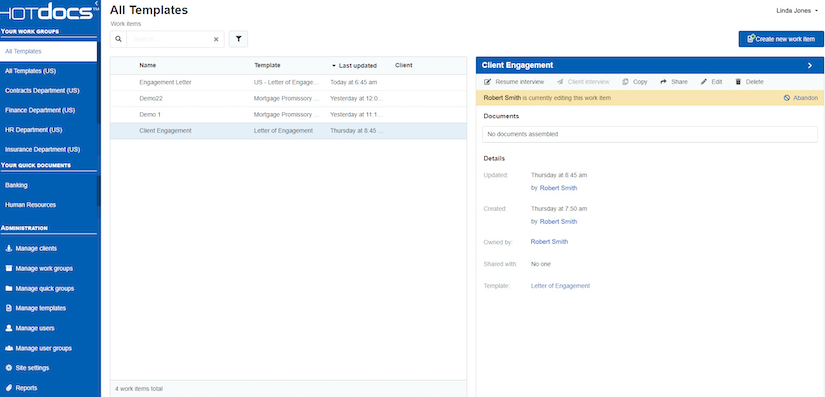Image resolution: width=825 pixels, height=397 pixels.
Task: Click the Manage clients label
Action: click(x=36, y=249)
